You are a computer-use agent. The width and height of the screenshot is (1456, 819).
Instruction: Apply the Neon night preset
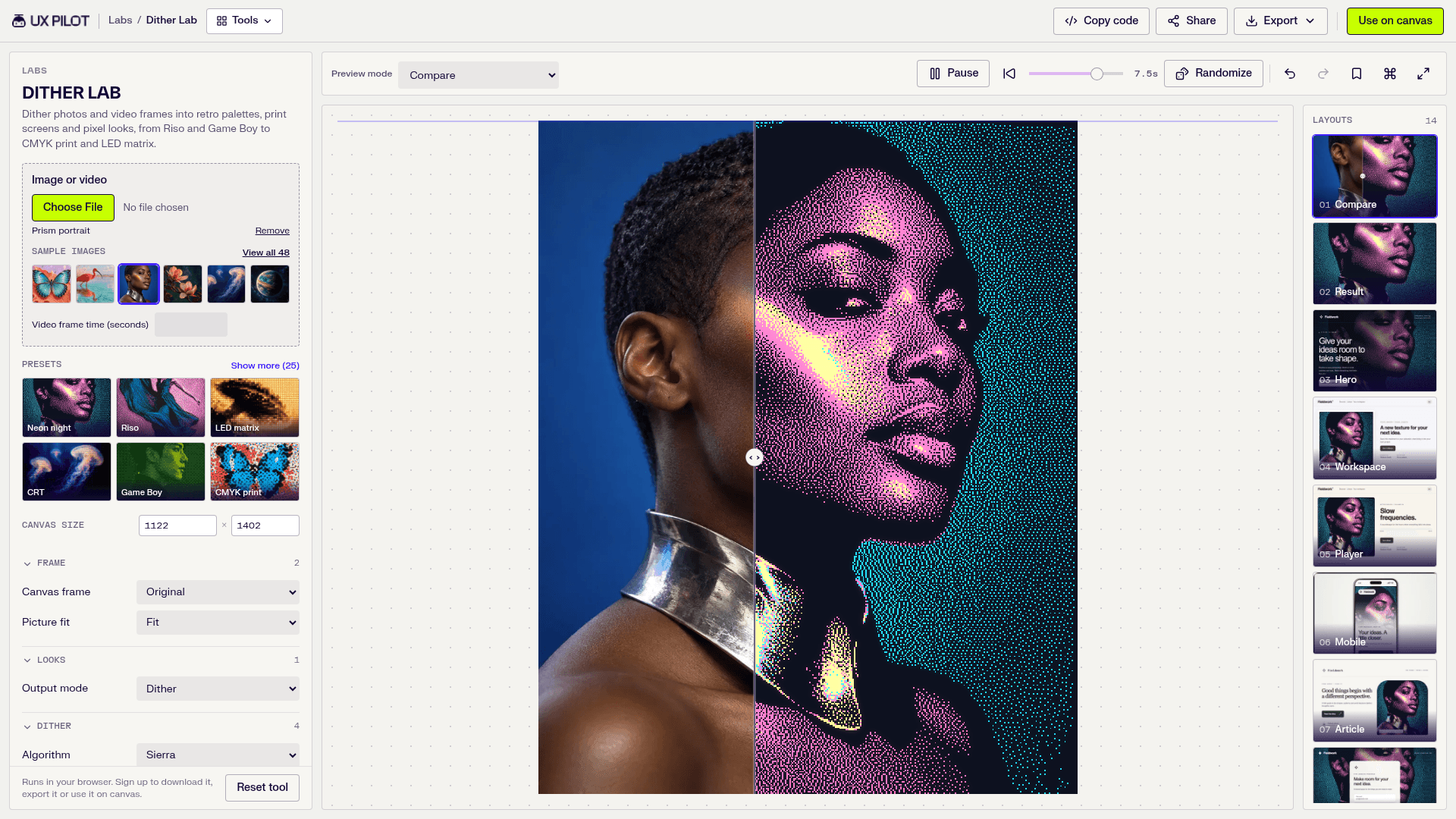click(67, 407)
